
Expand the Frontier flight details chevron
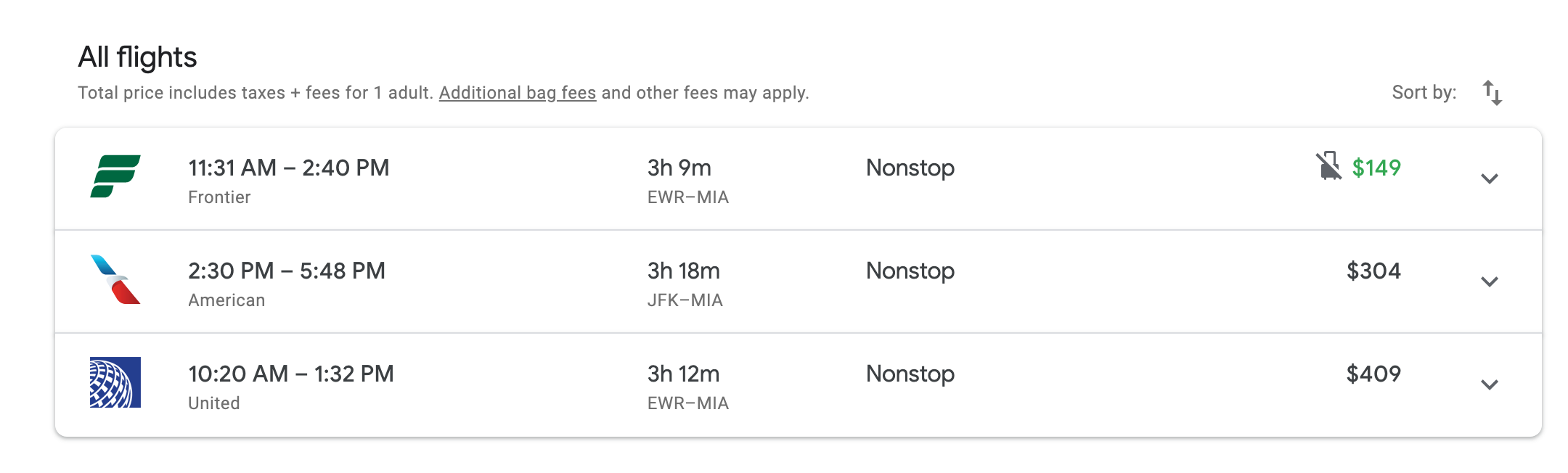[1489, 178]
